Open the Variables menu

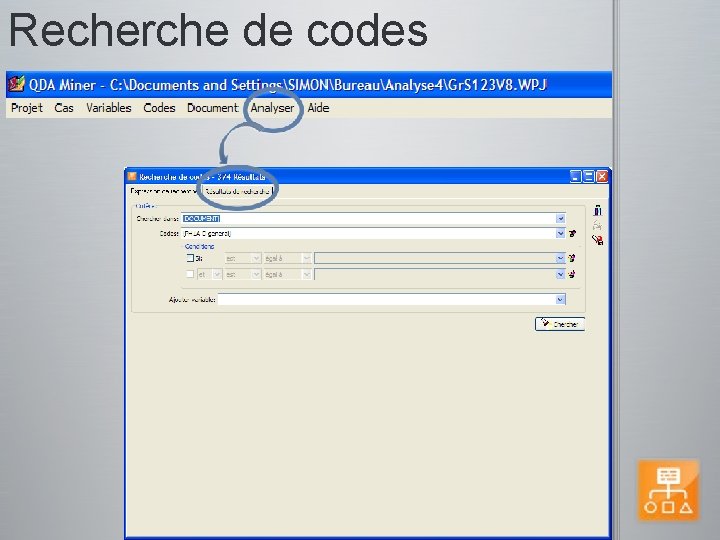[x=109, y=108]
